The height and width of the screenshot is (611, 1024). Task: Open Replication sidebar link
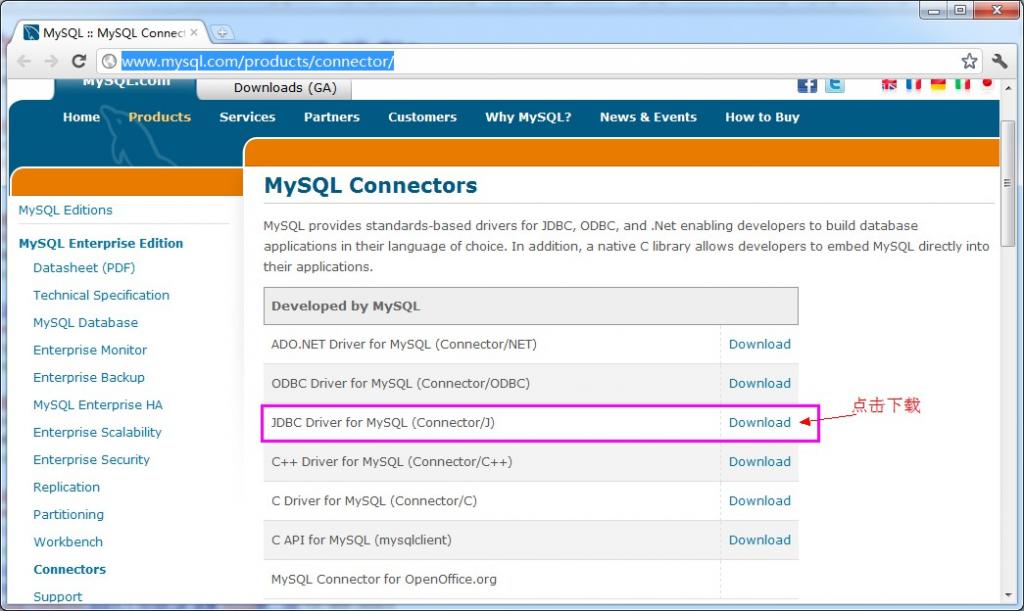67,487
